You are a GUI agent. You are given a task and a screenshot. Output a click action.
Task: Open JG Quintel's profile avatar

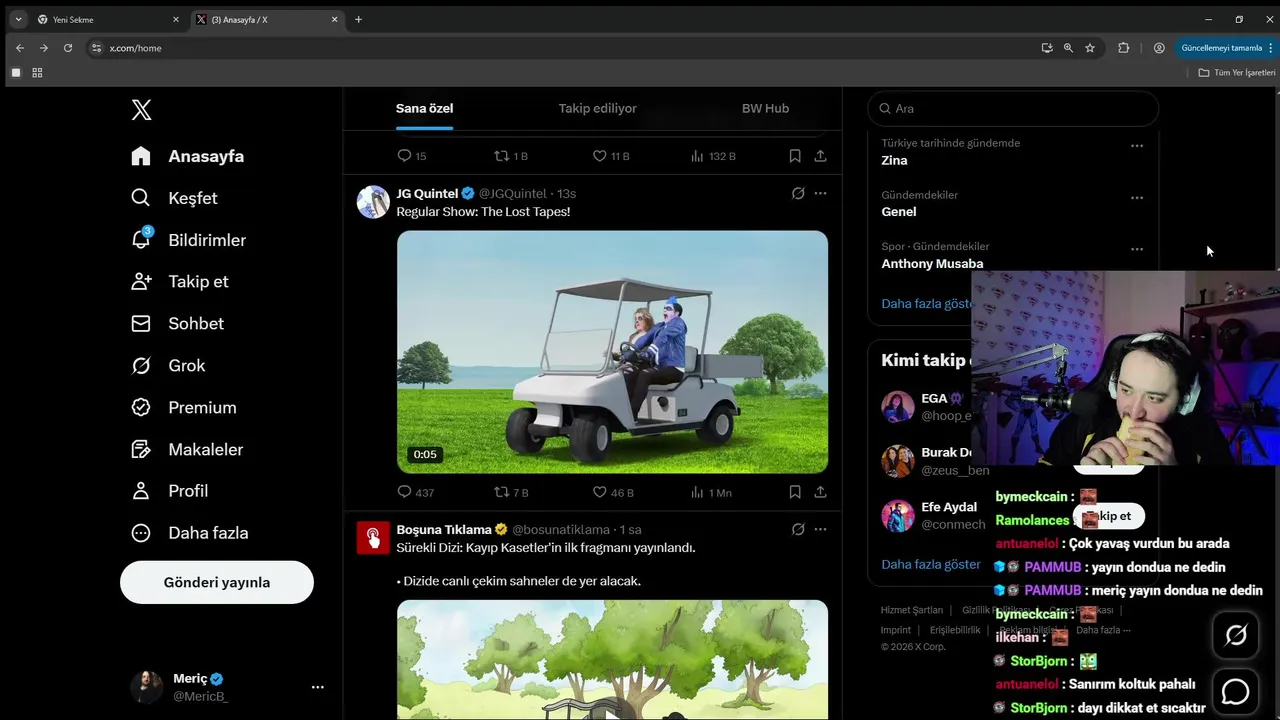coord(373,202)
